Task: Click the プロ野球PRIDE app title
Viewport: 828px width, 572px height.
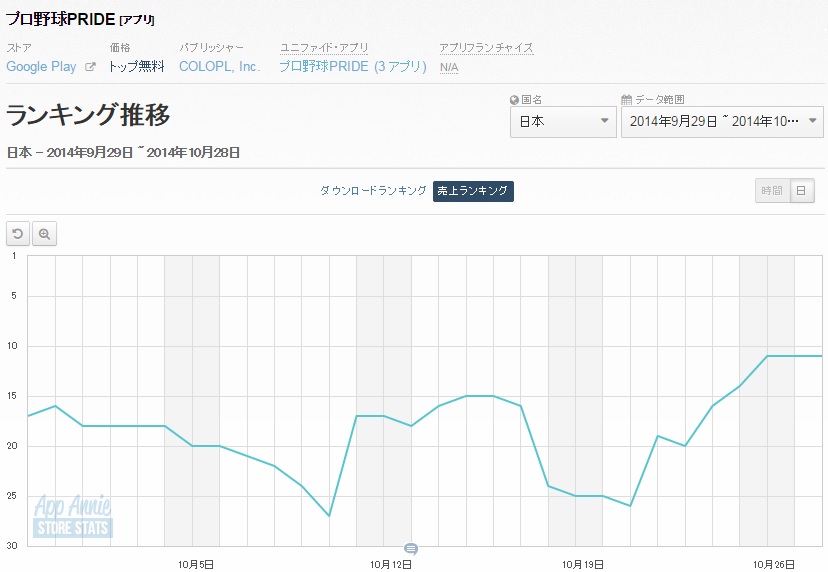Action: tap(60, 19)
